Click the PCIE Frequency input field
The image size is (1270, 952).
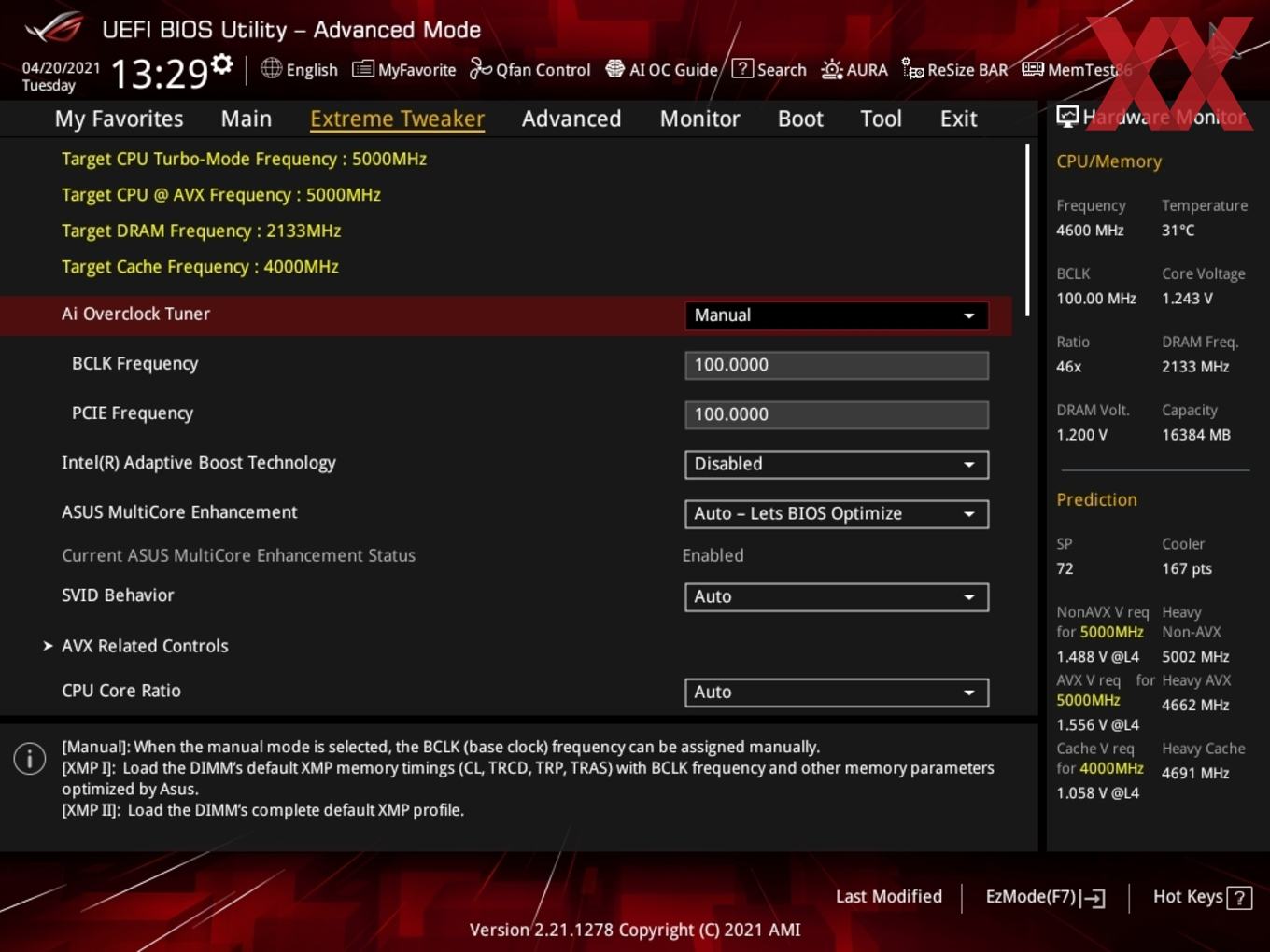click(x=837, y=414)
